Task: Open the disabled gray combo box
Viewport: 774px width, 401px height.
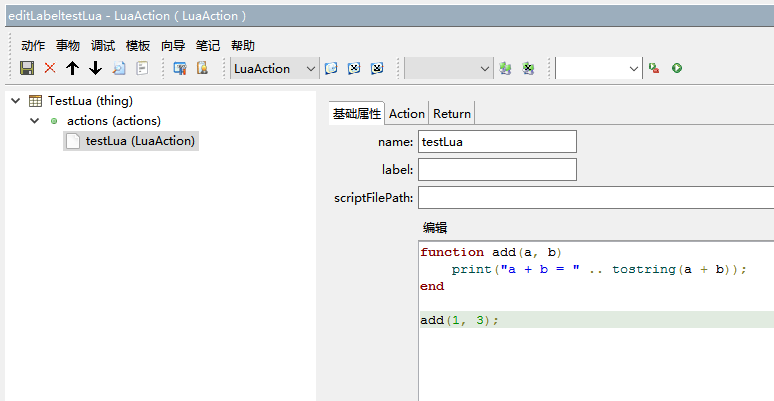Action: (x=448, y=68)
